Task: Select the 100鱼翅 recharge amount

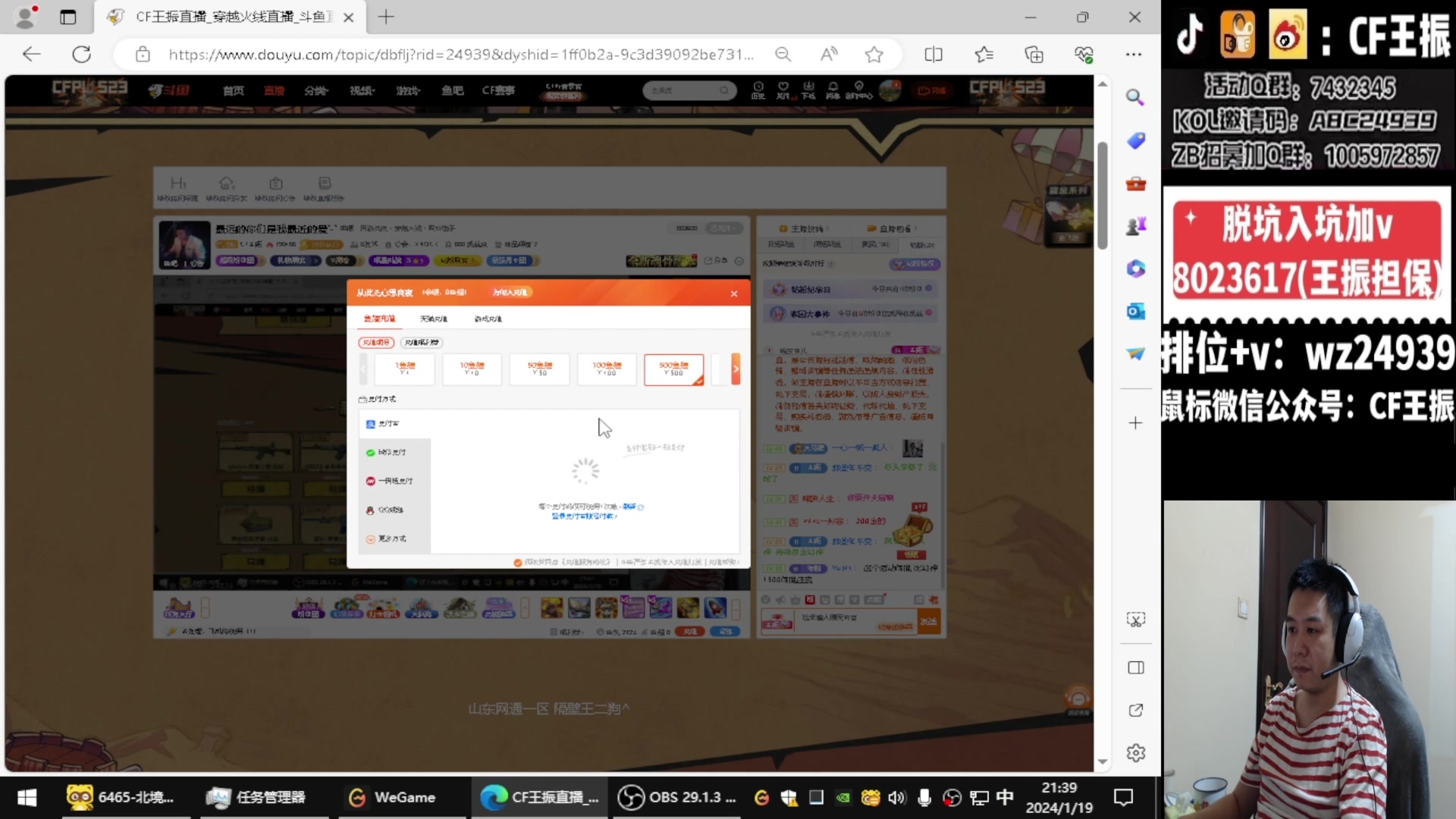Action: pos(607,369)
